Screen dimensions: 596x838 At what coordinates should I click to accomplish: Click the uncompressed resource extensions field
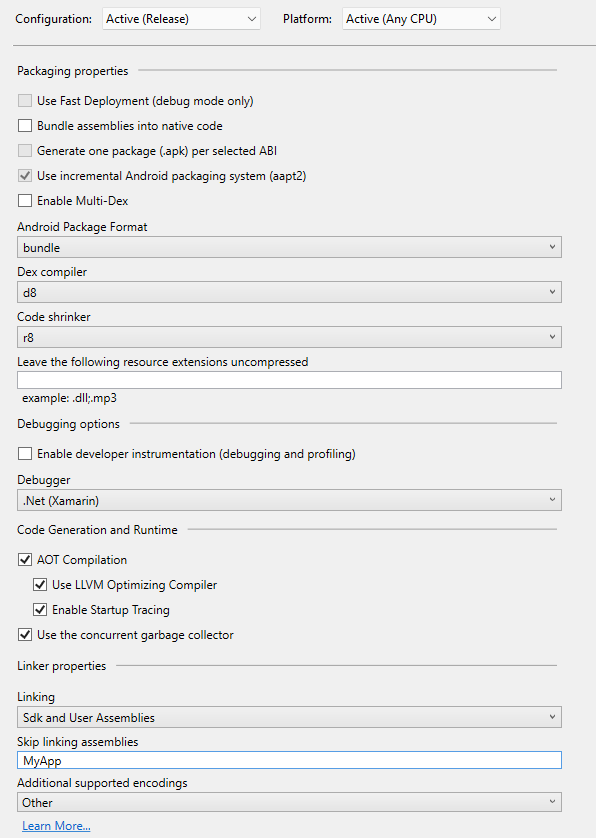(289, 380)
